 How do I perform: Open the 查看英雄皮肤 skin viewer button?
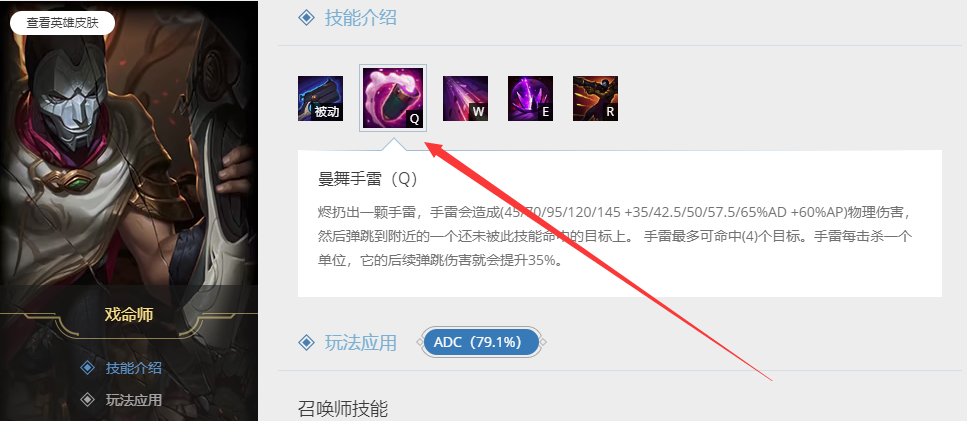pyautogui.click(x=63, y=23)
